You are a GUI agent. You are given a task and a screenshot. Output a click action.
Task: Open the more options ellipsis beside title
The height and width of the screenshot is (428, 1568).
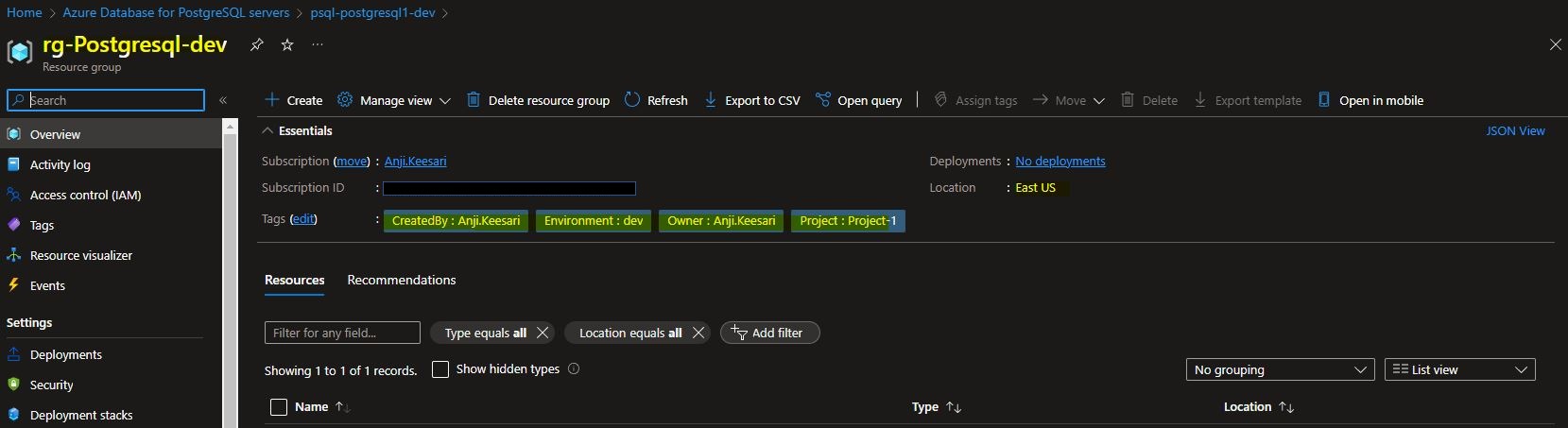(318, 44)
